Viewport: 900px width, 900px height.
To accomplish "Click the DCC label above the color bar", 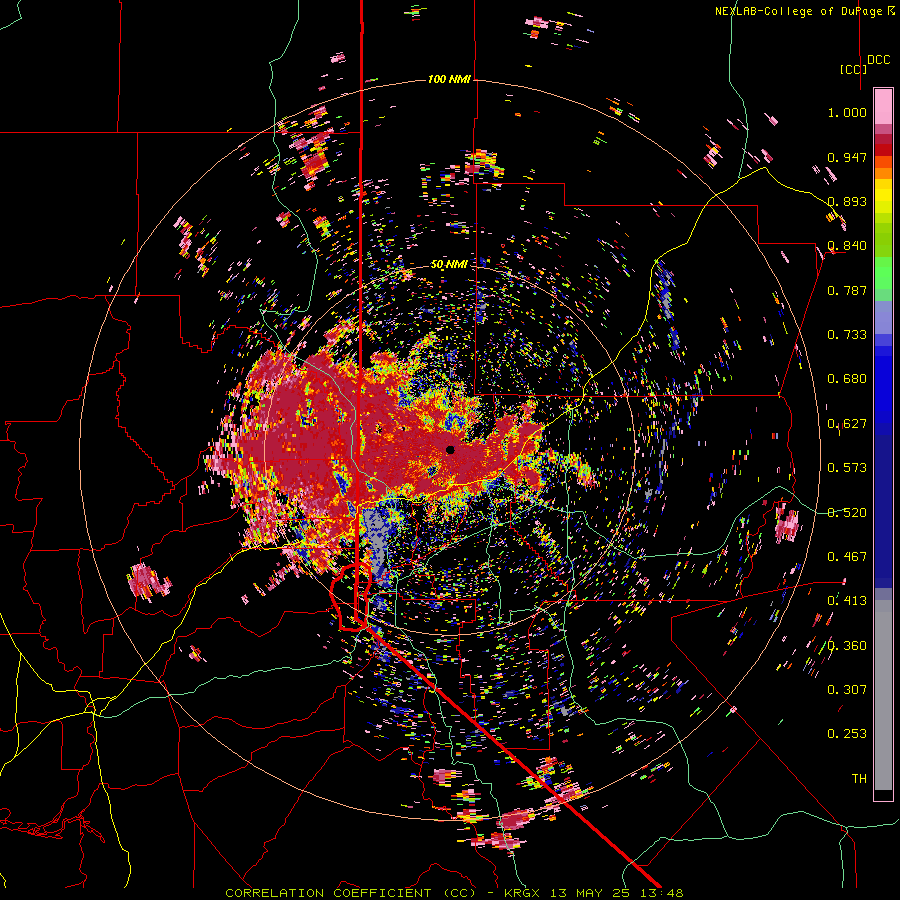I will click(878, 60).
